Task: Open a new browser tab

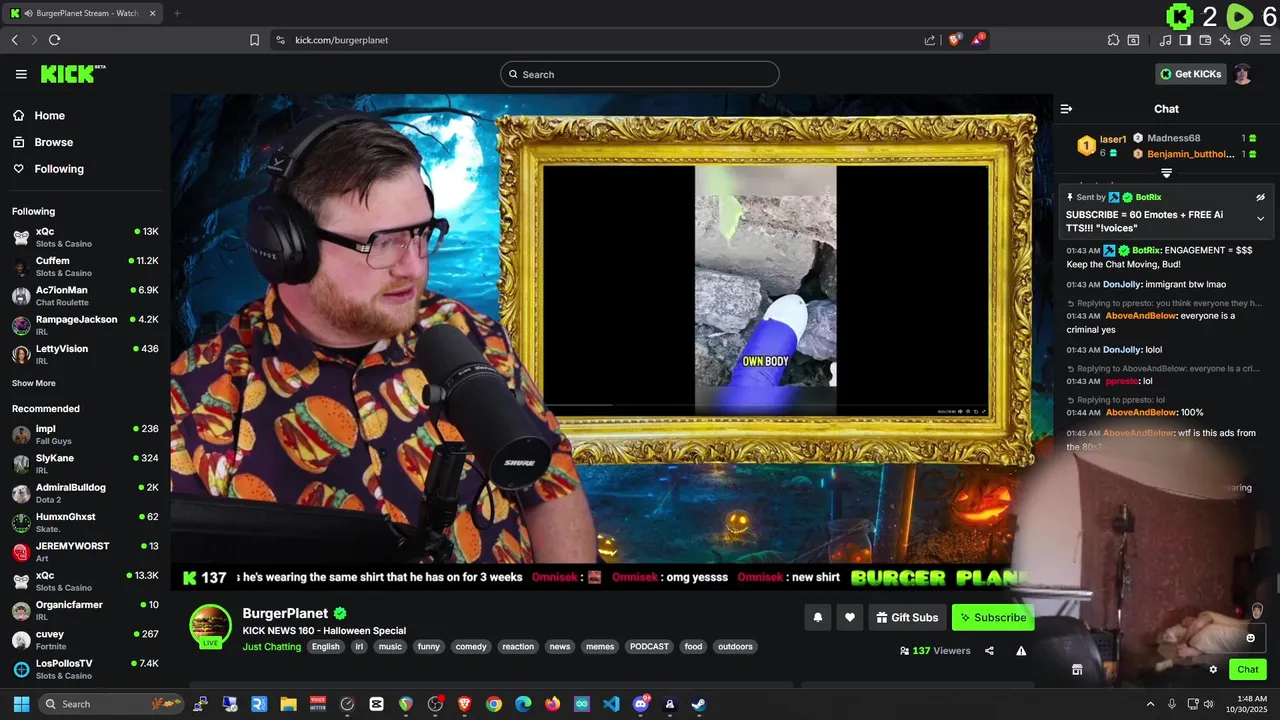Action: click(x=177, y=13)
